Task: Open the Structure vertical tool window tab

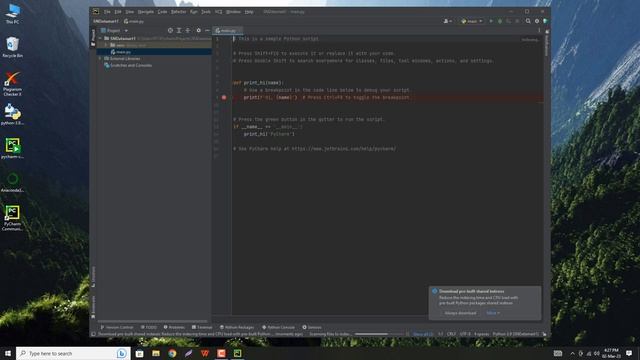Action: (93, 277)
